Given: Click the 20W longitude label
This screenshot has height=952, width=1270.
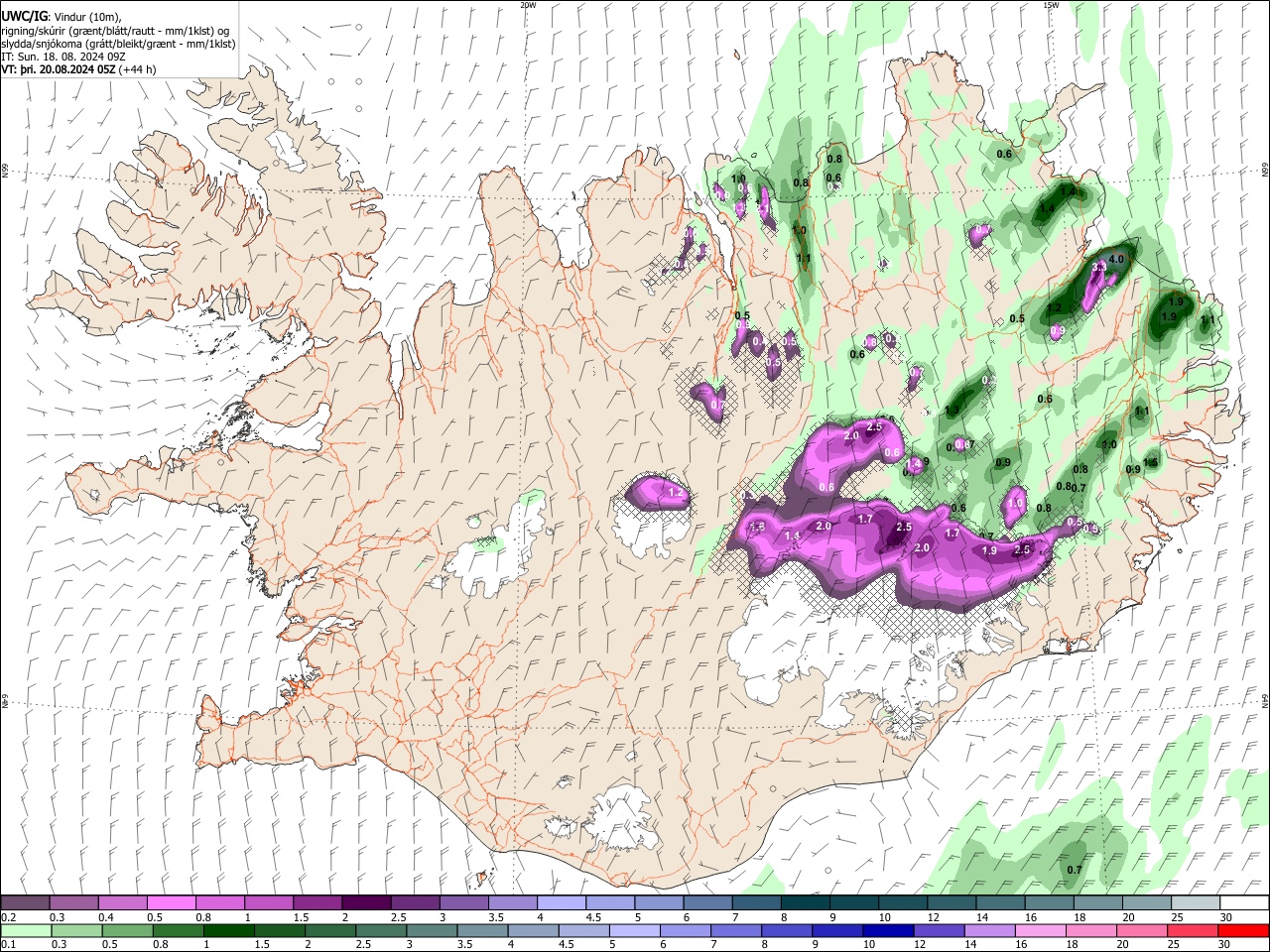Looking at the screenshot, I should pos(528,5).
